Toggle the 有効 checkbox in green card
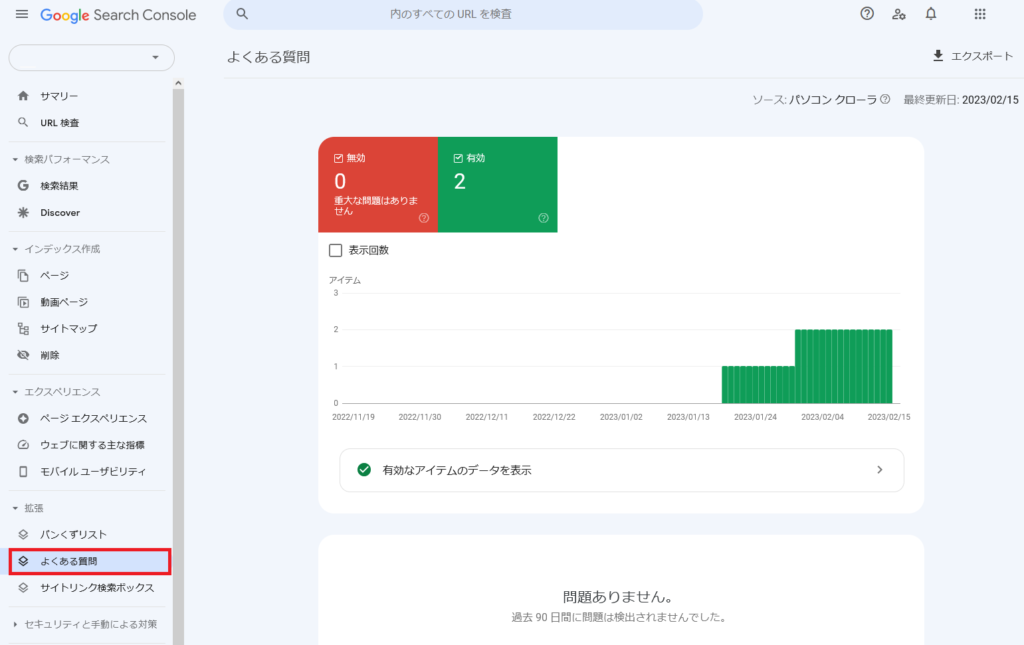Viewport: 1024px width, 645px height. click(458, 158)
